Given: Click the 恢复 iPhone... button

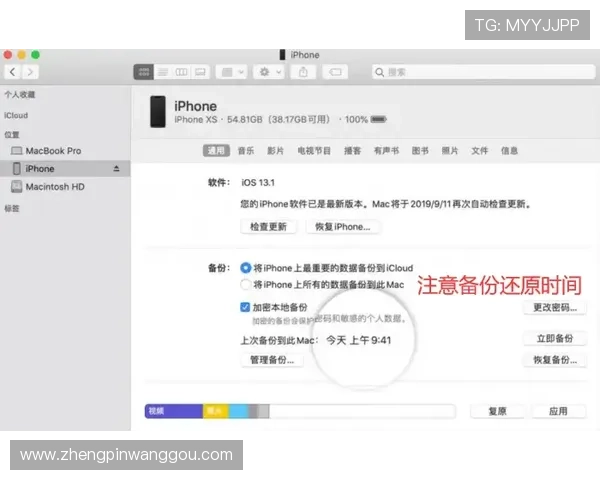Looking at the screenshot, I should [343, 227].
